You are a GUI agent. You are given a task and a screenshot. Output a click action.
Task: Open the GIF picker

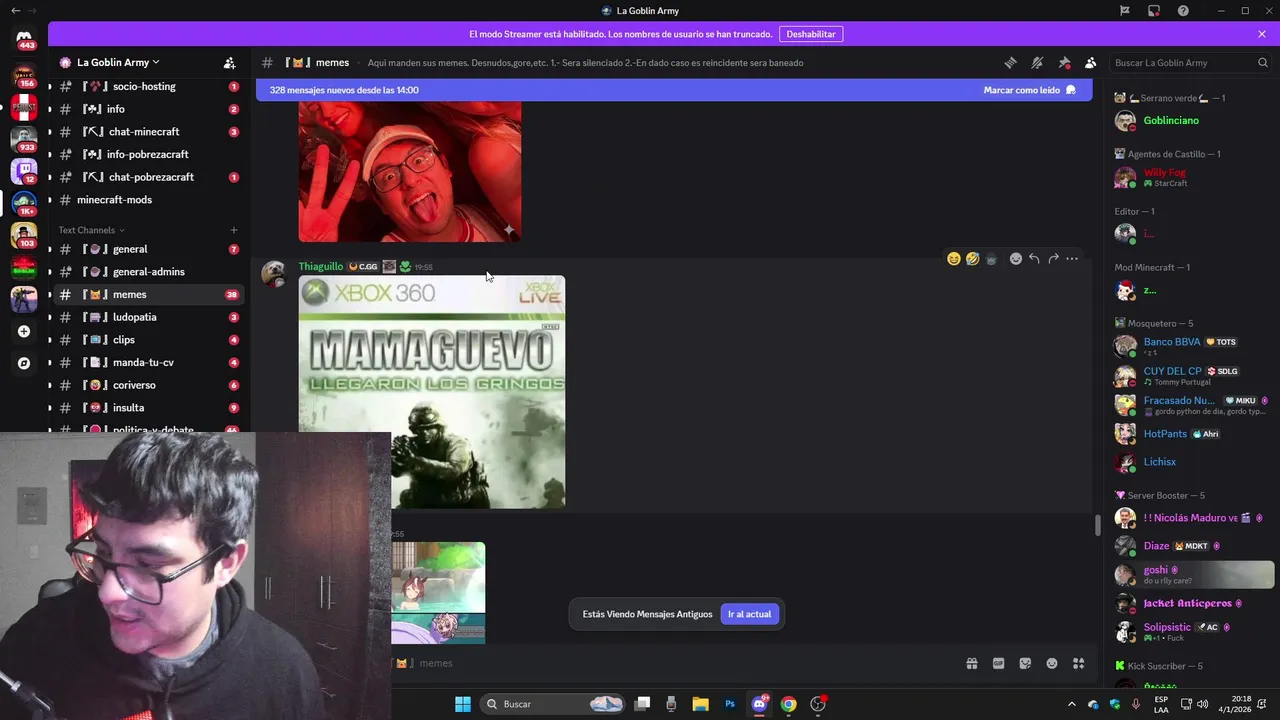(x=998, y=663)
